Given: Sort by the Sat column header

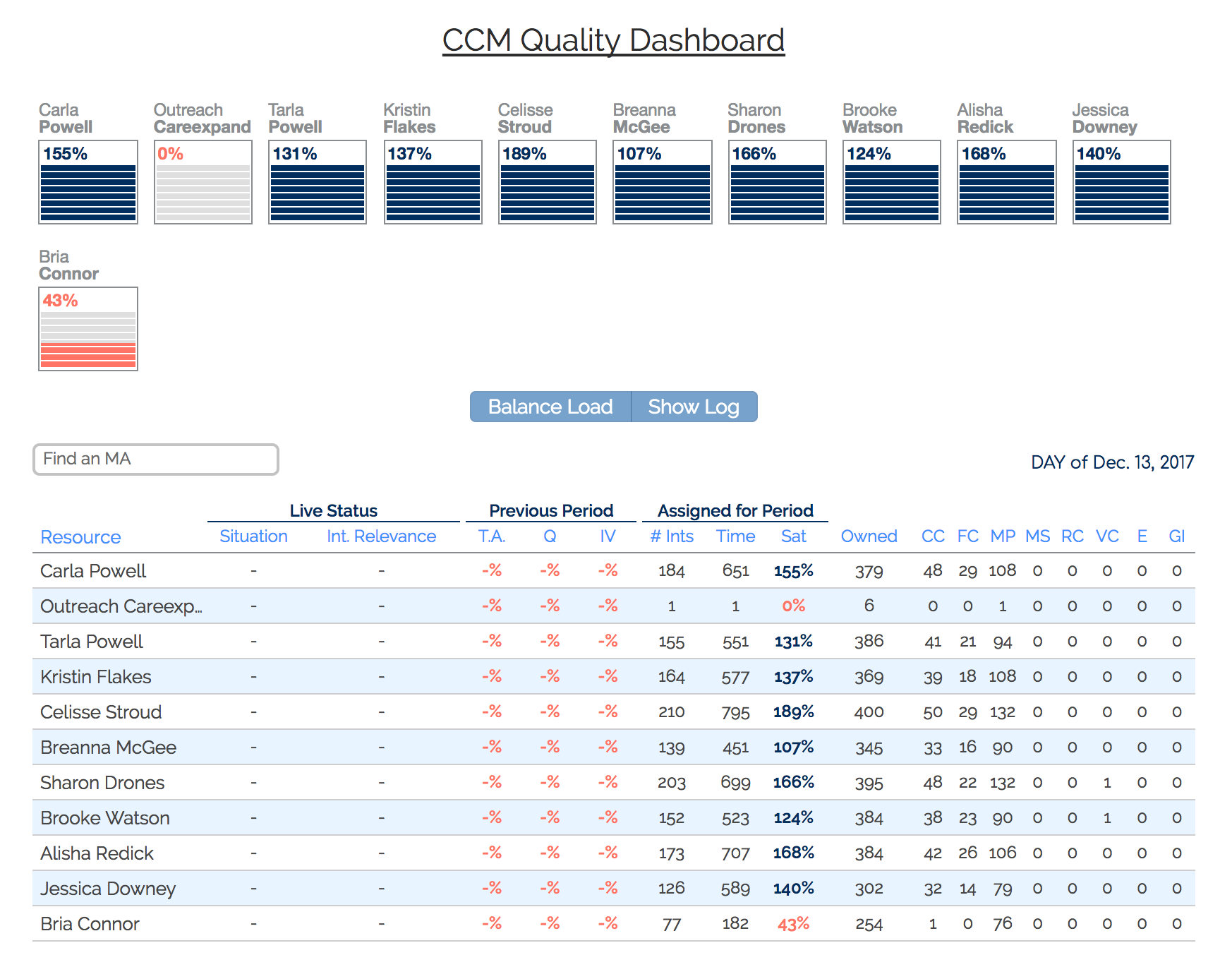Looking at the screenshot, I should click(x=793, y=536).
